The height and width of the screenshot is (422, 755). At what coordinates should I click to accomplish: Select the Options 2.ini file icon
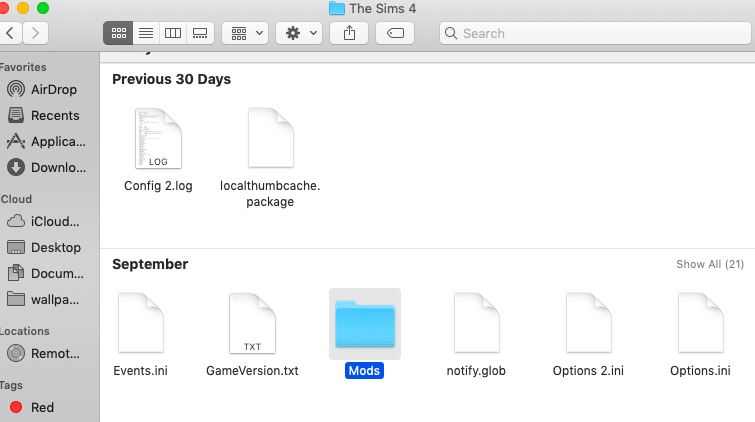[588, 323]
